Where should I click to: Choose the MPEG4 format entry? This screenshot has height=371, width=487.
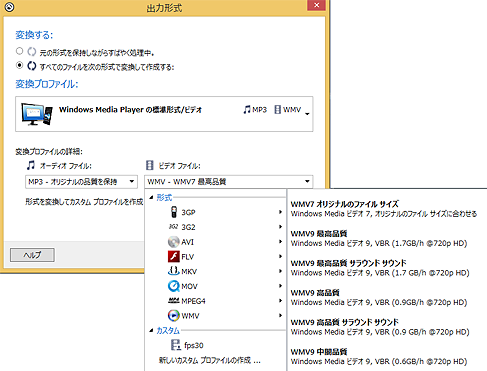pos(216,301)
